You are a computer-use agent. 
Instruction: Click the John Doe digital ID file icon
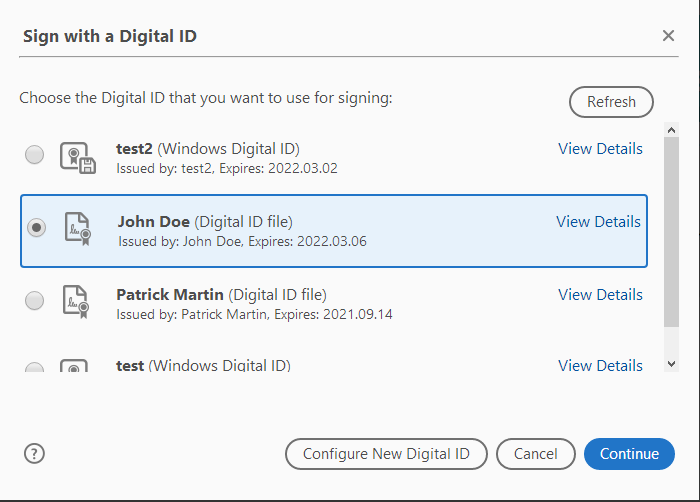pos(77,229)
